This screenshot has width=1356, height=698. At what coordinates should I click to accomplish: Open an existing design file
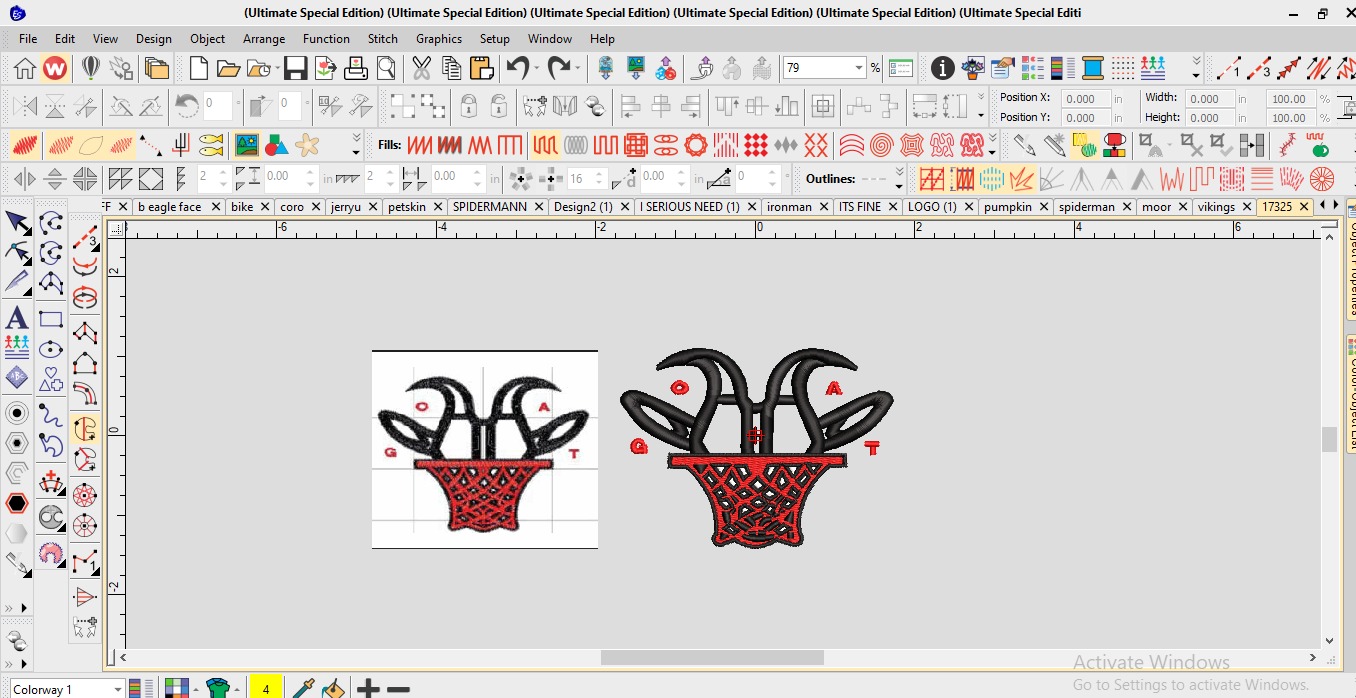tap(229, 68)
